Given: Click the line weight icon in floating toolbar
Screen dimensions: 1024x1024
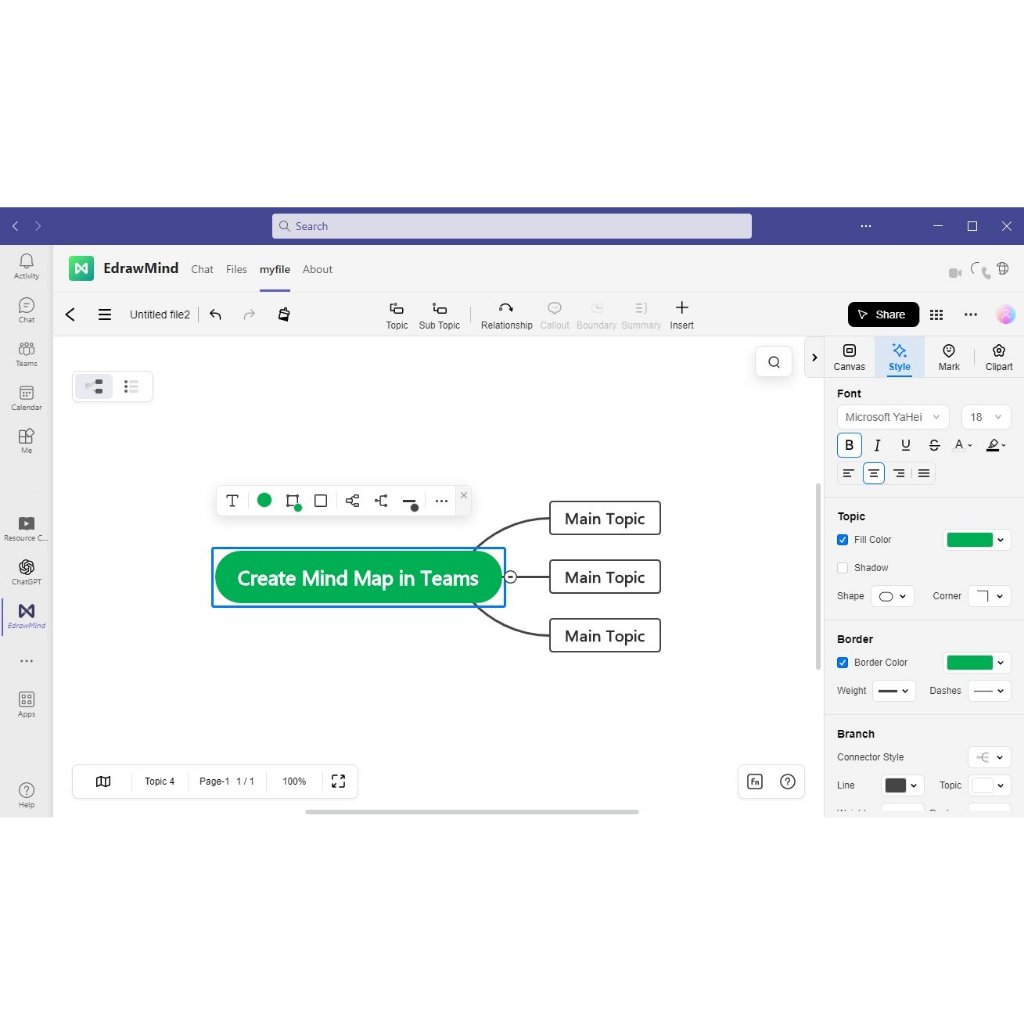Looking at the screenshot, I should [410, 502].
